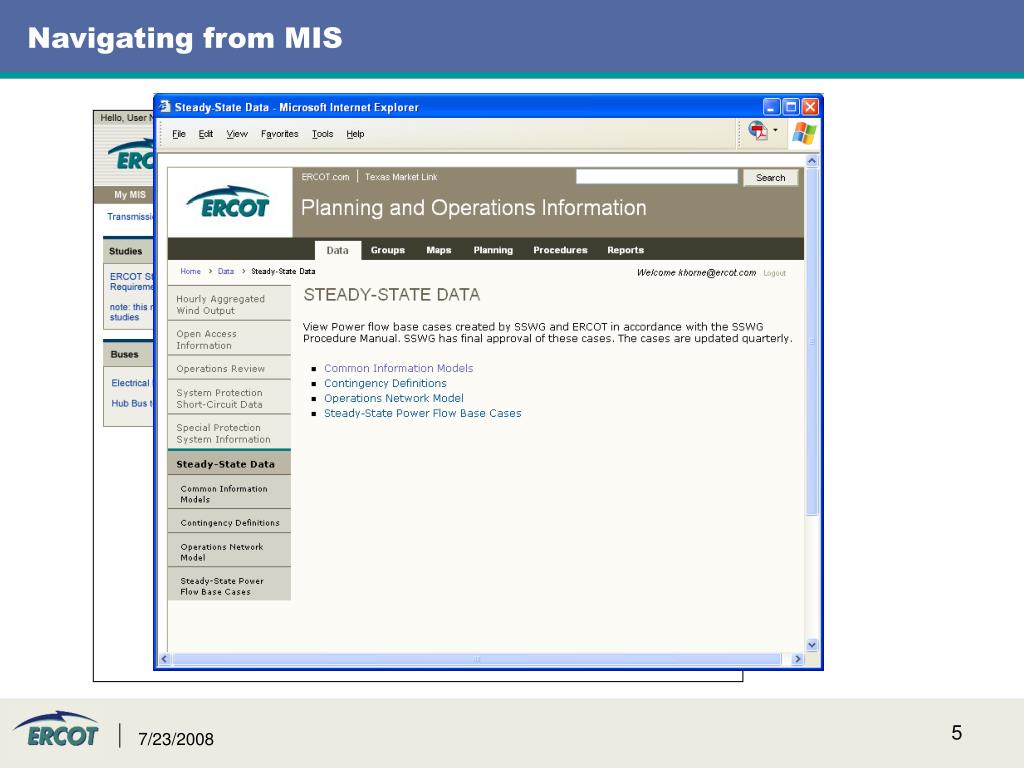Click the Data breadcrumb link
1024x768 pixels.
click(x=226, y=271)
